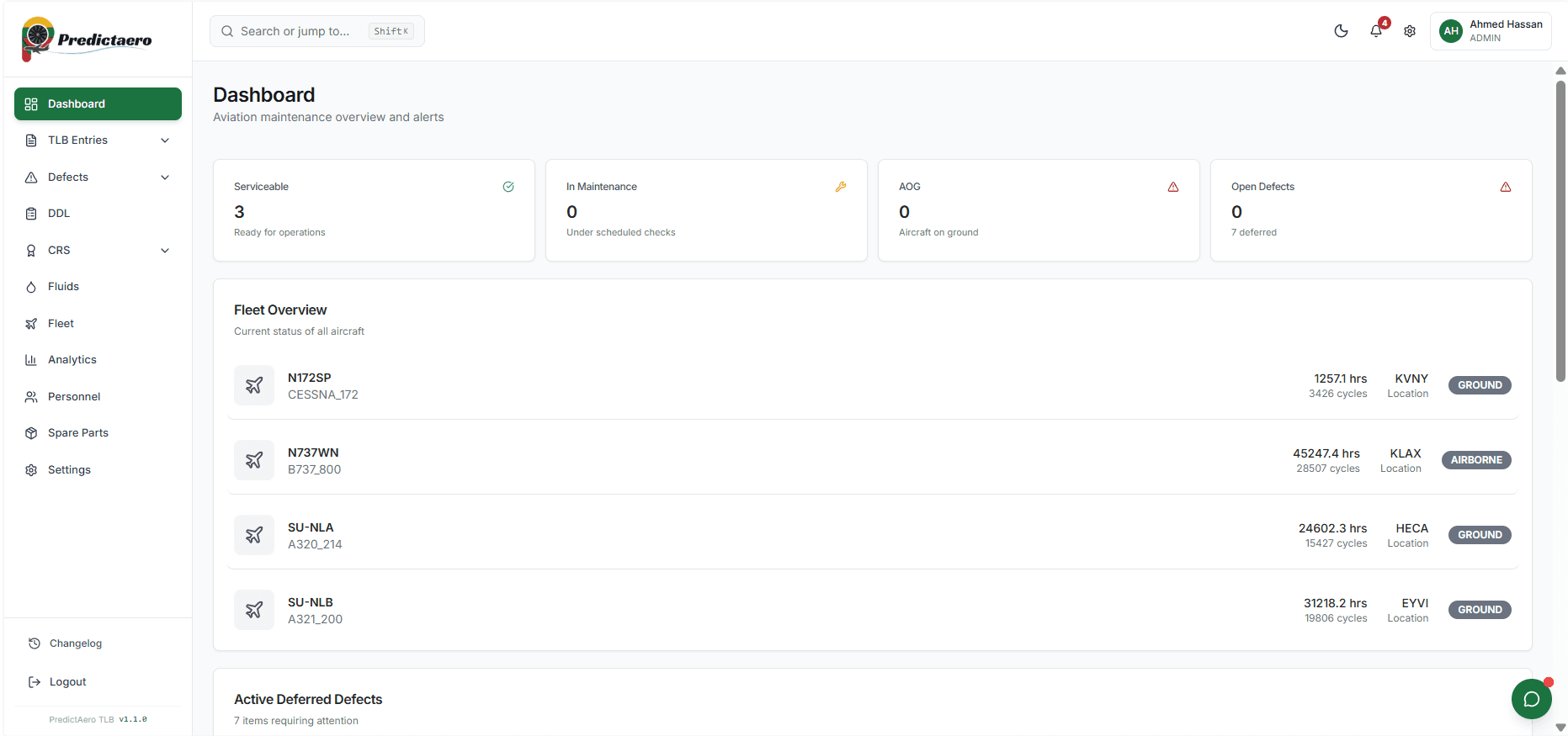
Task: Click the 7 deferred text
Action: 1254,232
